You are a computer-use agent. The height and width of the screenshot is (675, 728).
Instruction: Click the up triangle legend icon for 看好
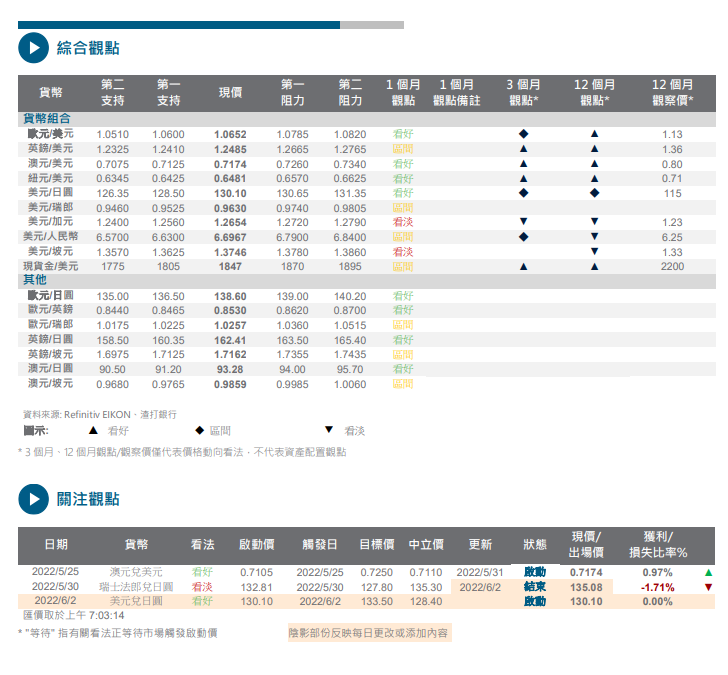tap(93, 430)
